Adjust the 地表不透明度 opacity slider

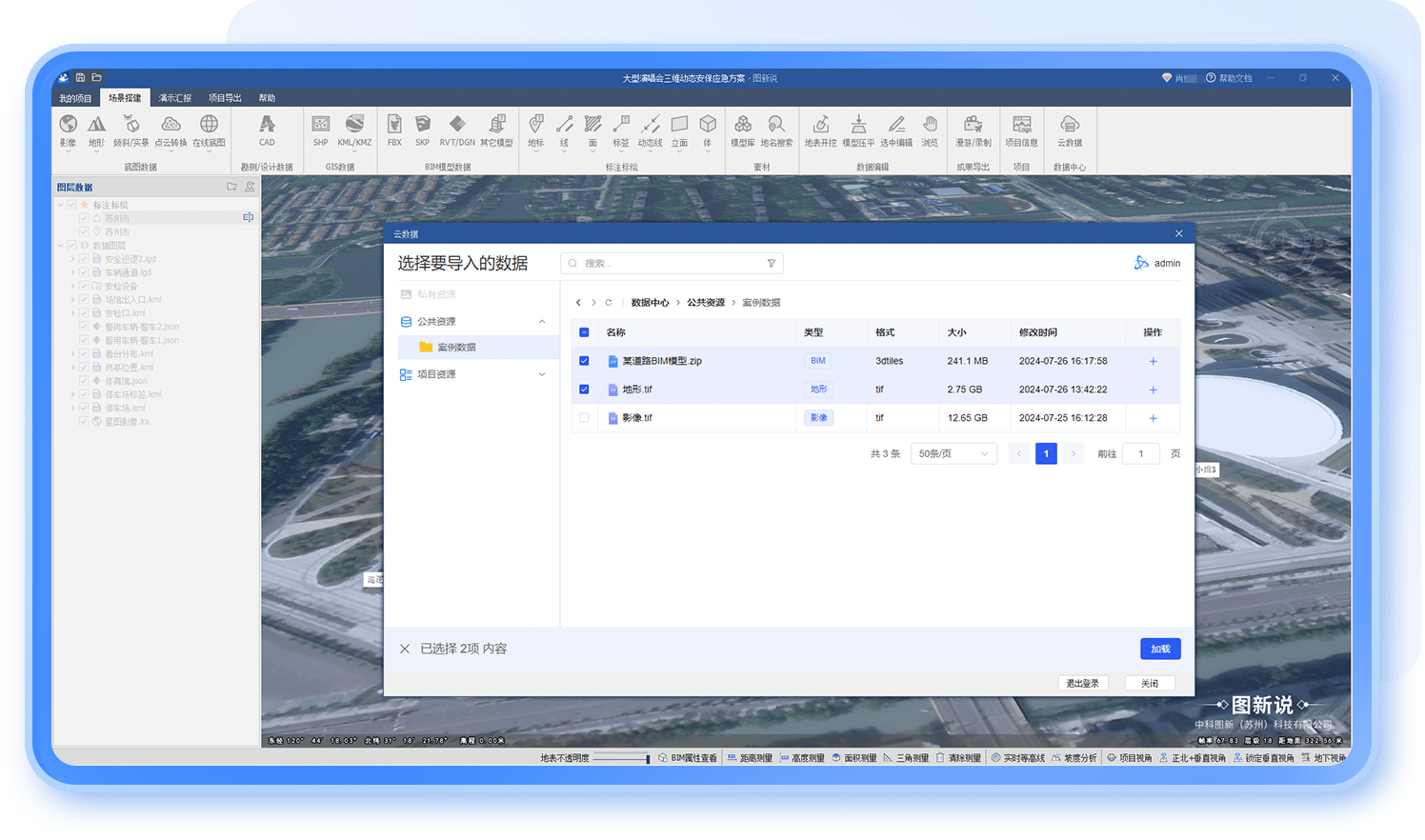622,758
